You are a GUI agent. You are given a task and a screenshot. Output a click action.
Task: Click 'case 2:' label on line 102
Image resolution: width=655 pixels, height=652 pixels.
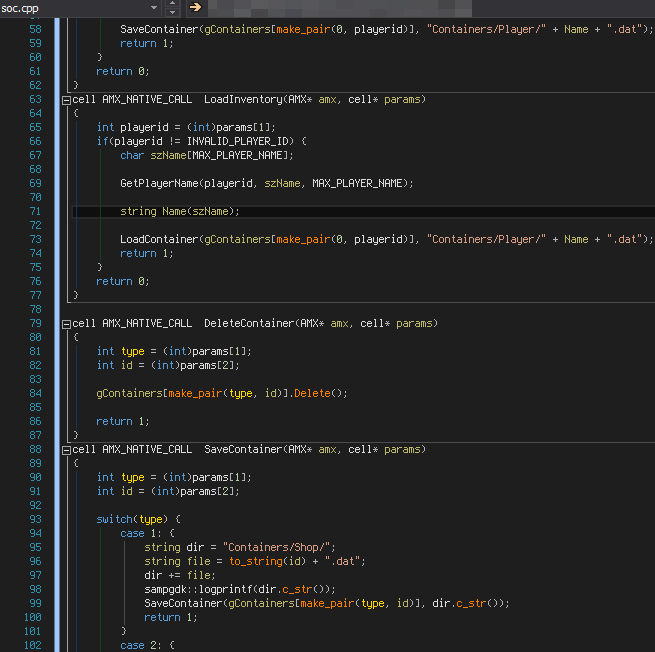pyautogui.click(x=141, y=645)
